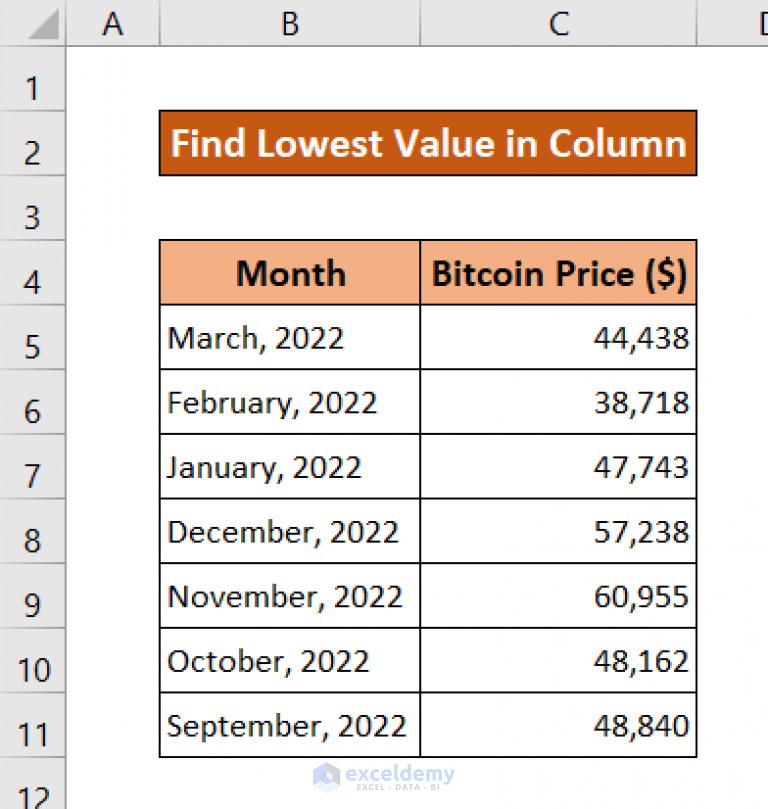Select column header B

coord(289,23)
